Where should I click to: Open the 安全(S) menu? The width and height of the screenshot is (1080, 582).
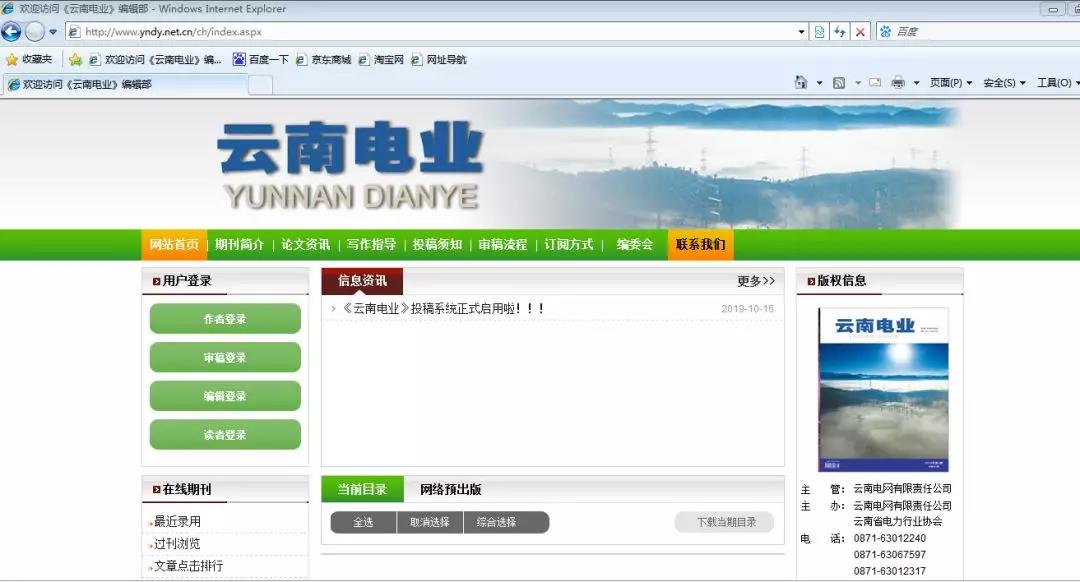pyautogui.click(x=1004, y=83)
